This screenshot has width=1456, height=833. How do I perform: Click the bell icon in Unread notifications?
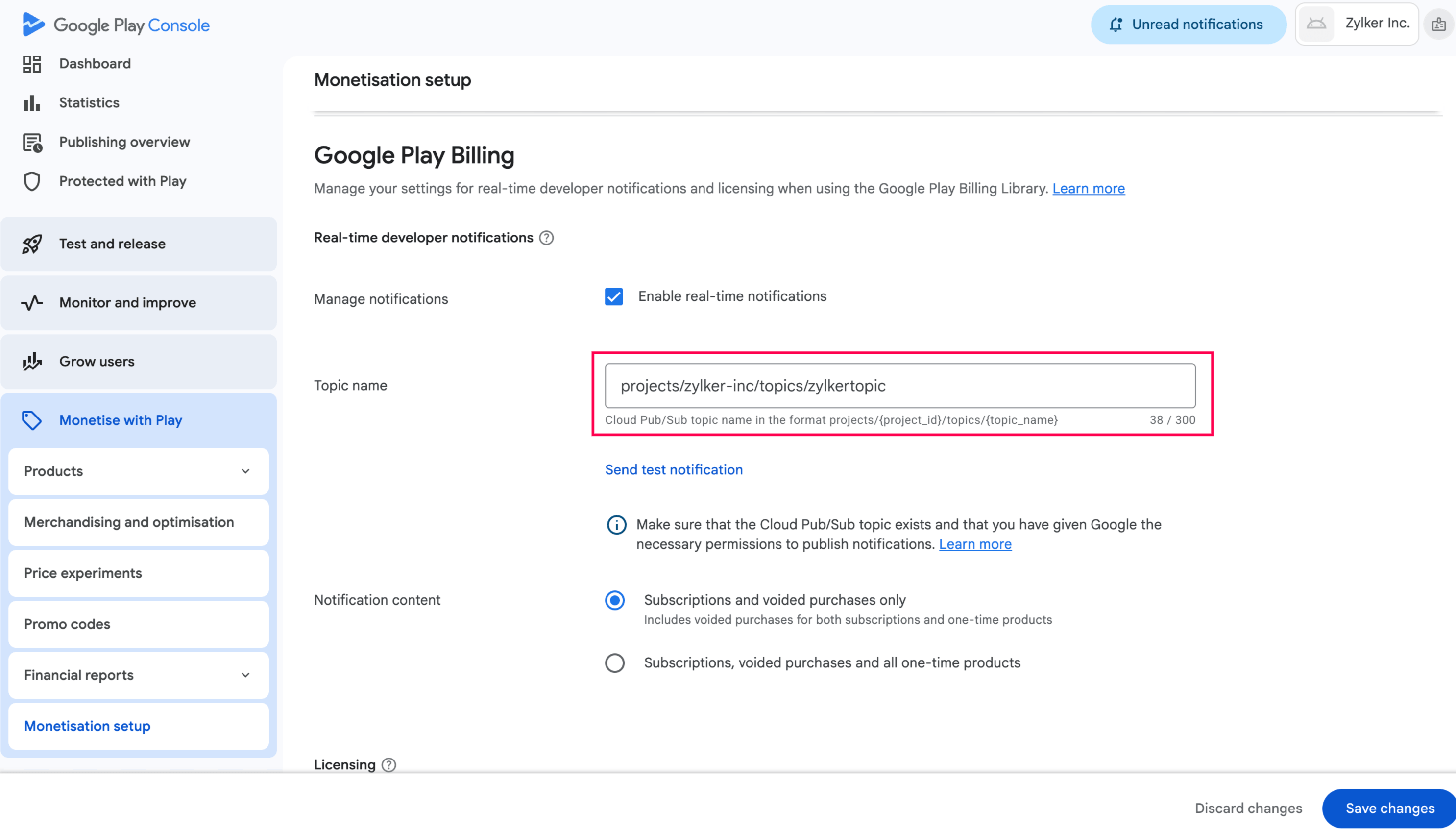pos(1116,24)
